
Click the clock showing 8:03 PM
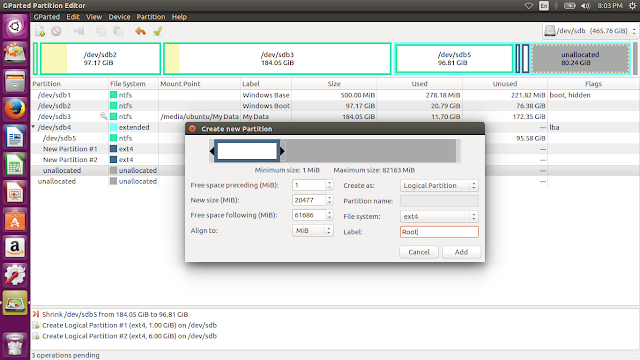(610, 6)
